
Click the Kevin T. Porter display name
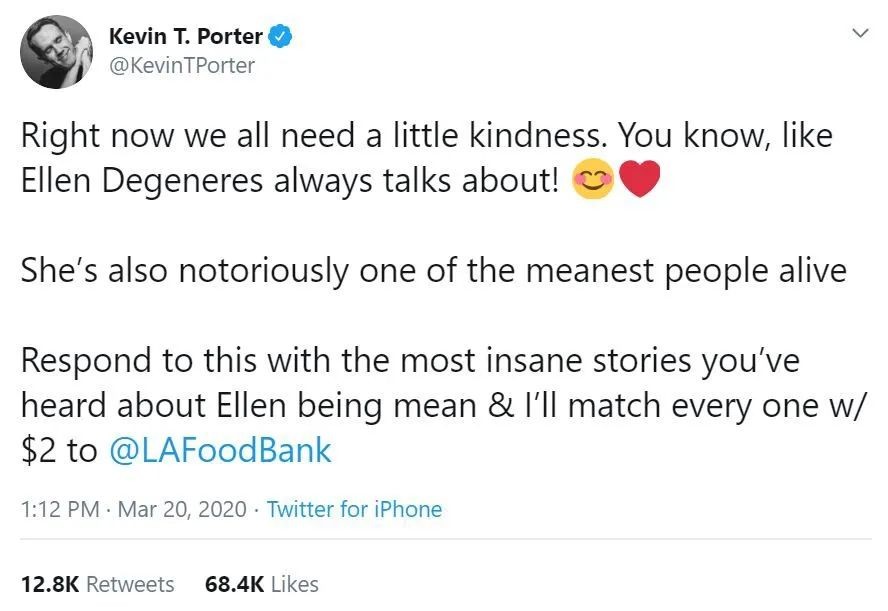click(185, 37)
